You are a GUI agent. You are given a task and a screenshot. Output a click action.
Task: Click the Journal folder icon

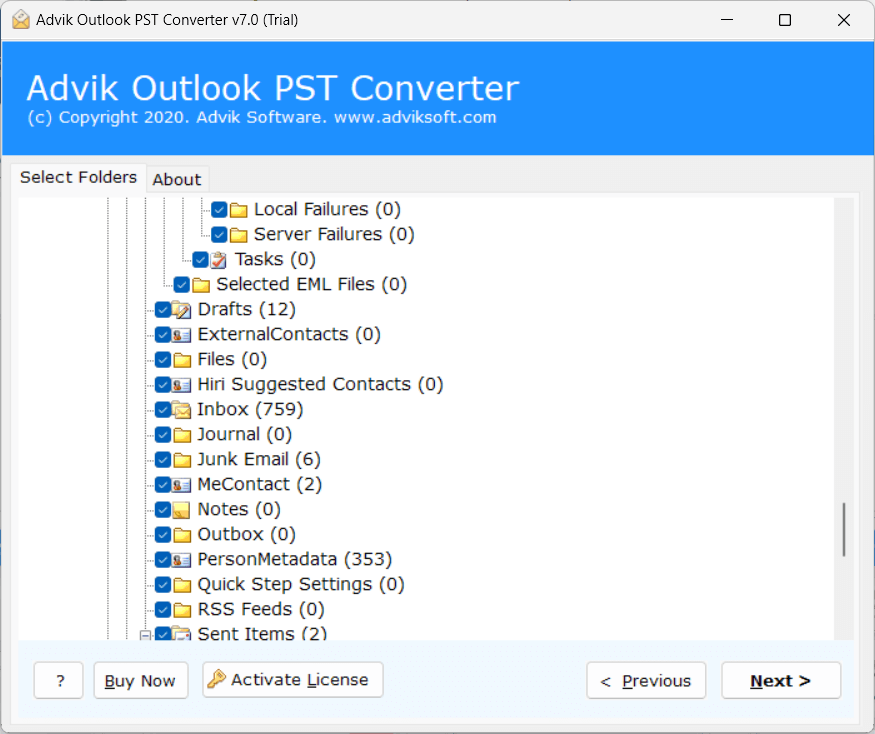[182, 435]
